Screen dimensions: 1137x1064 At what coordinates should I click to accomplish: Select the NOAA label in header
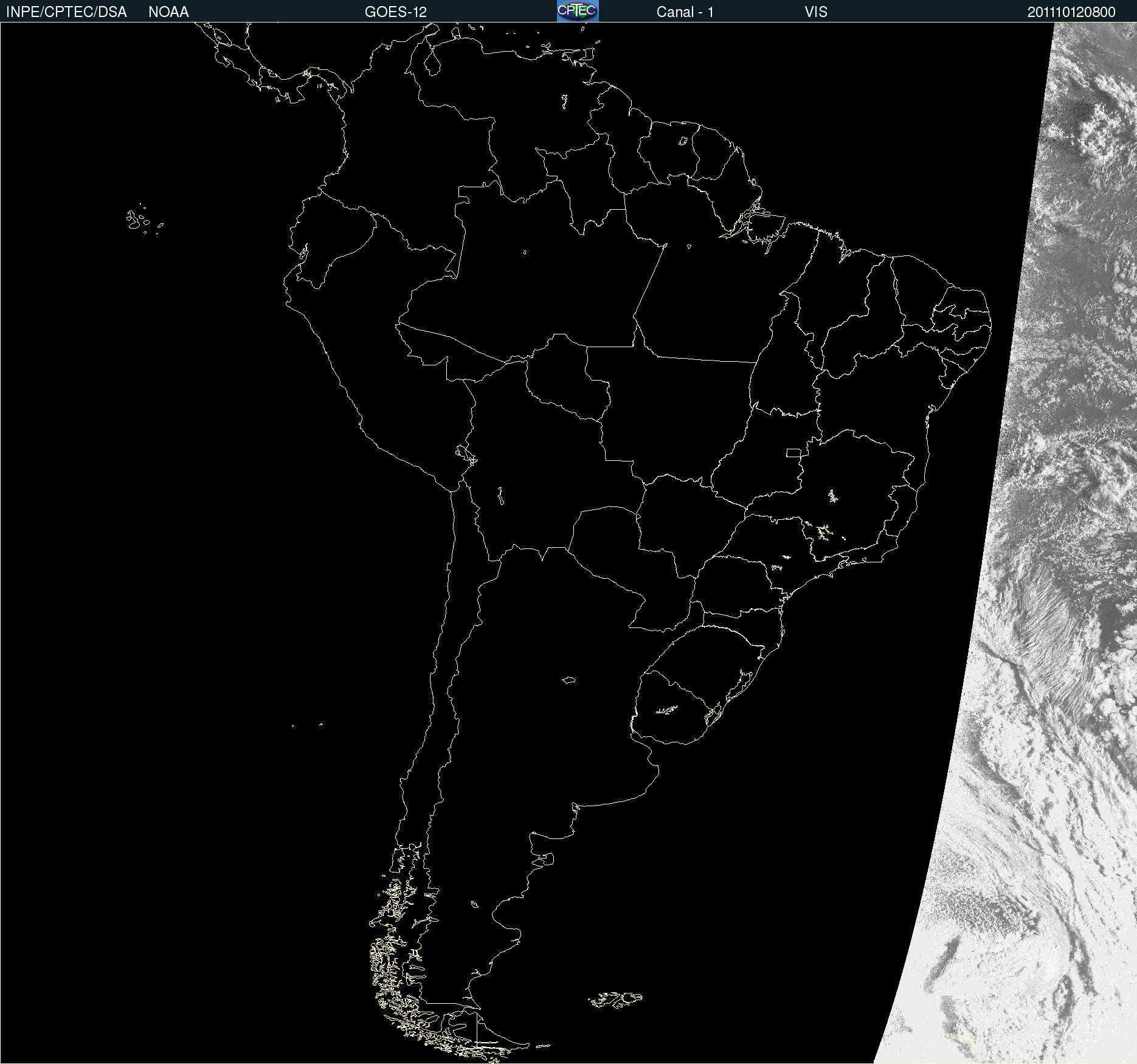point(168,12)
